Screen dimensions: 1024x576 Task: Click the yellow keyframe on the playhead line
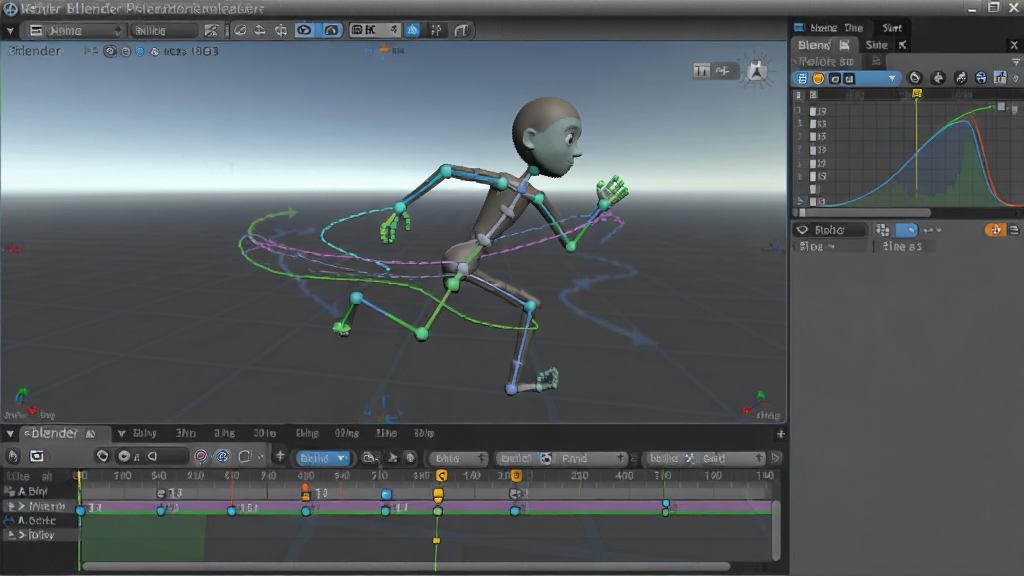click(437, 541)
